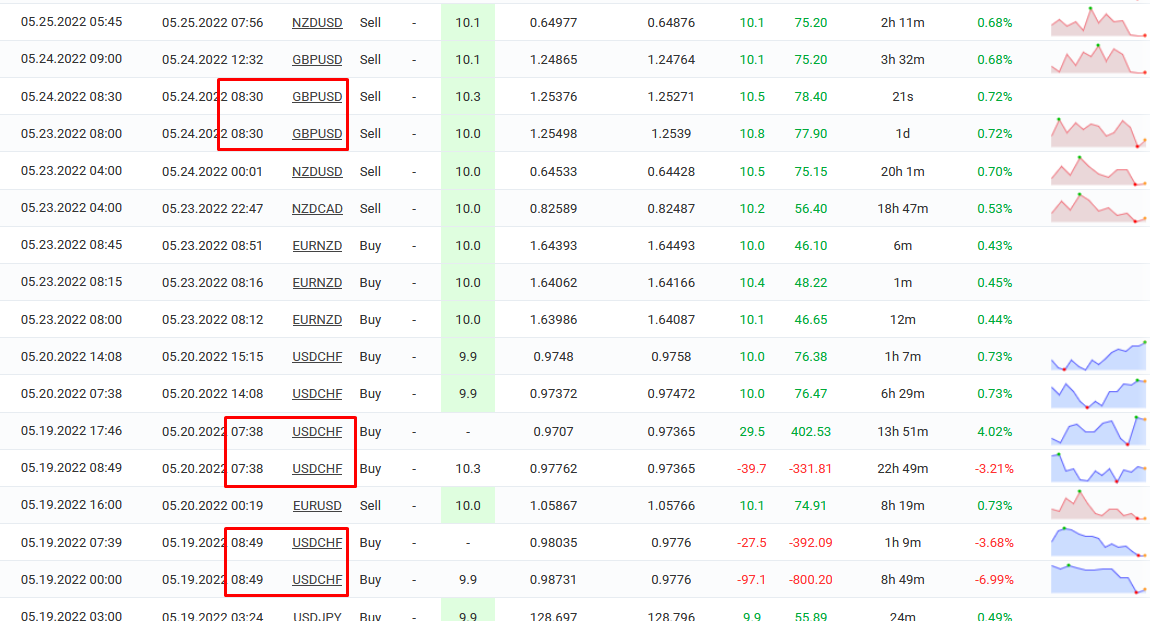View sparkline chart for the 1d GBPUSD trade
This screenshot has height=621, width=1150.
[x=1098, y=133]
